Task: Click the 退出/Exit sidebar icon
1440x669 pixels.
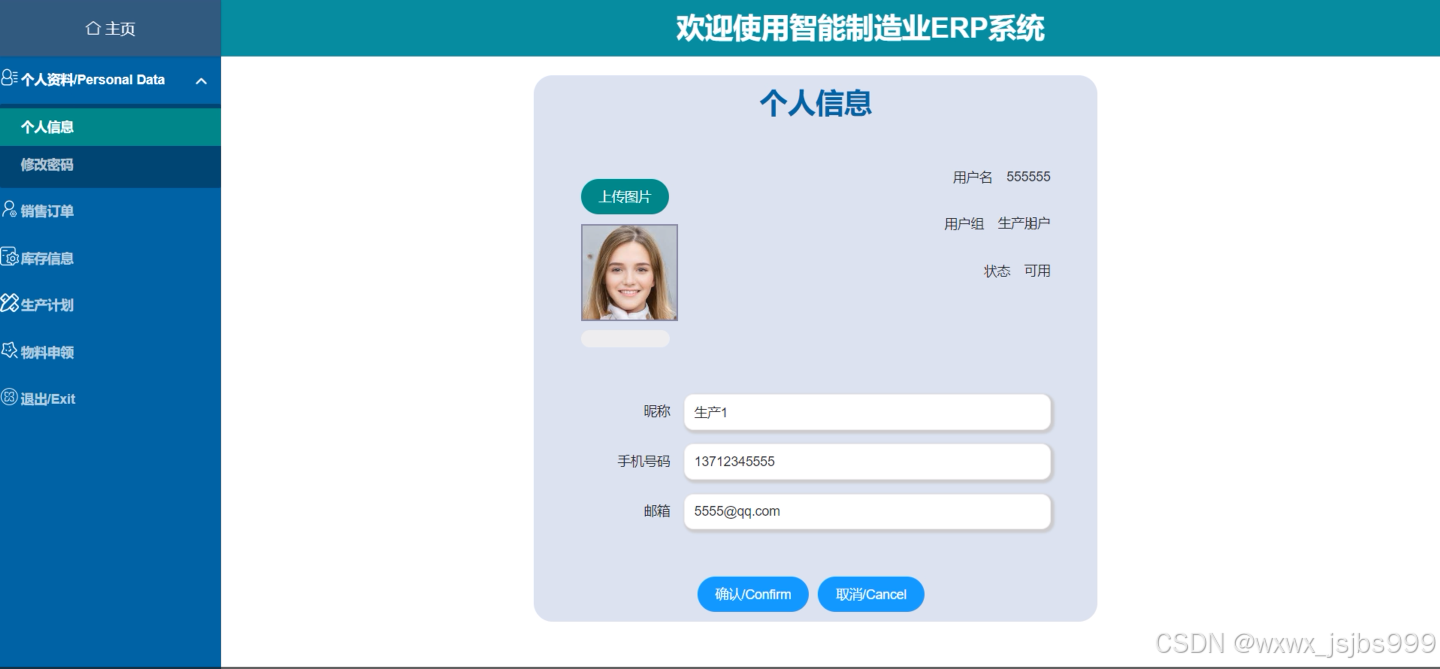Action: [x=9, y=397]
